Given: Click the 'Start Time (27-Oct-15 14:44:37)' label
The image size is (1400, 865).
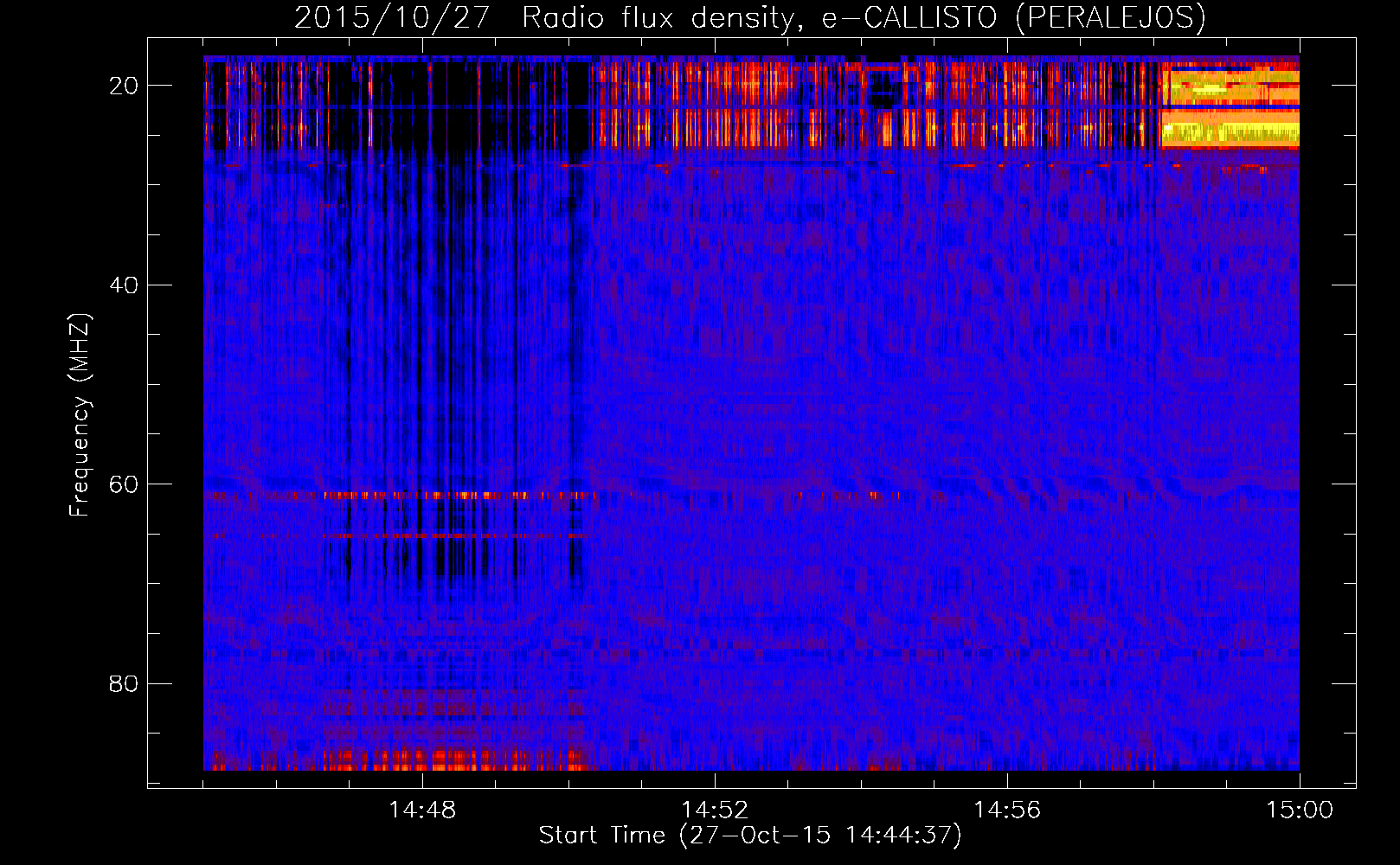Looking at the screenshot, I should point(750,836).
